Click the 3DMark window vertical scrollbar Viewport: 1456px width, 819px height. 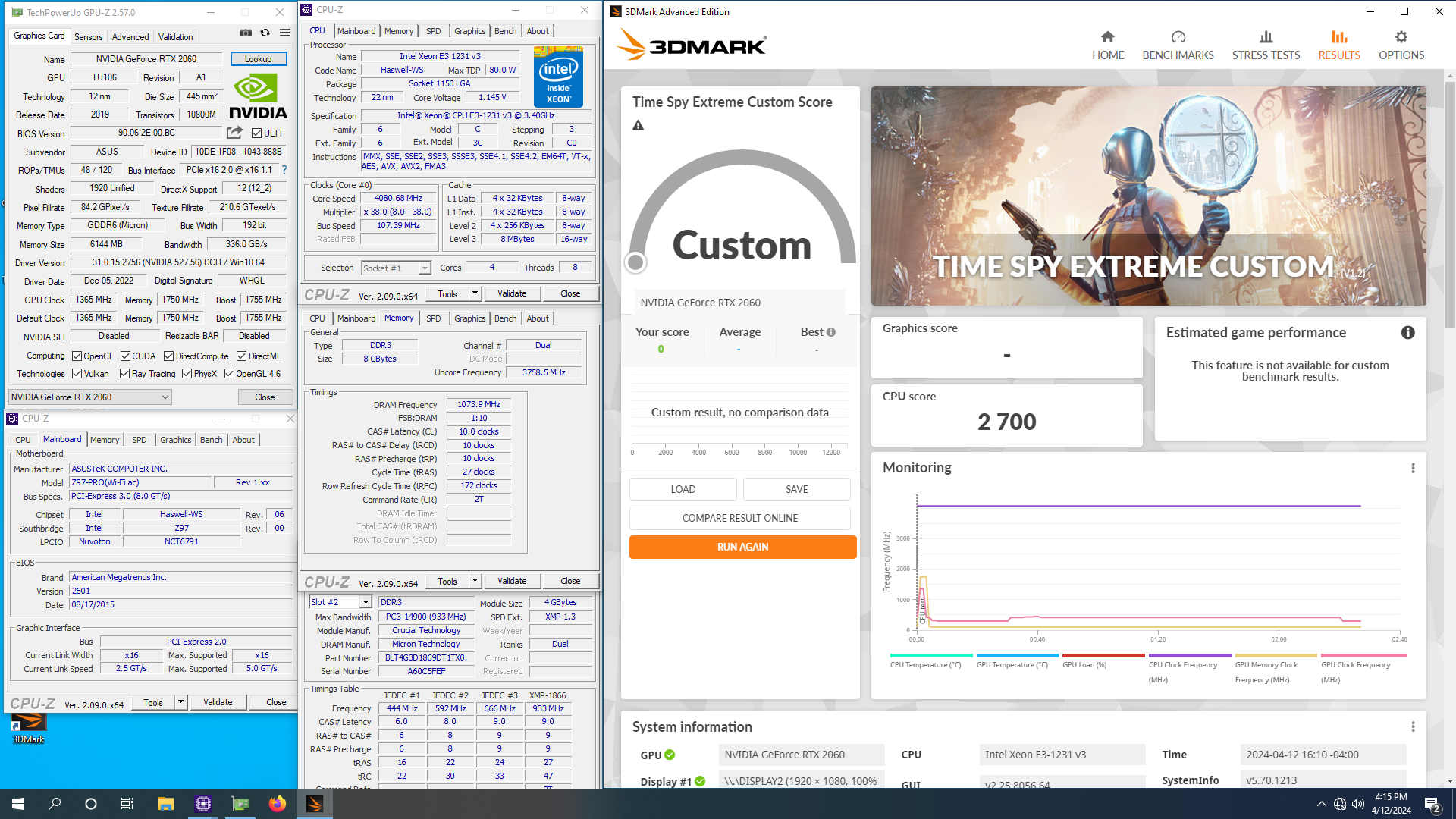click(x=1449, y=205)
